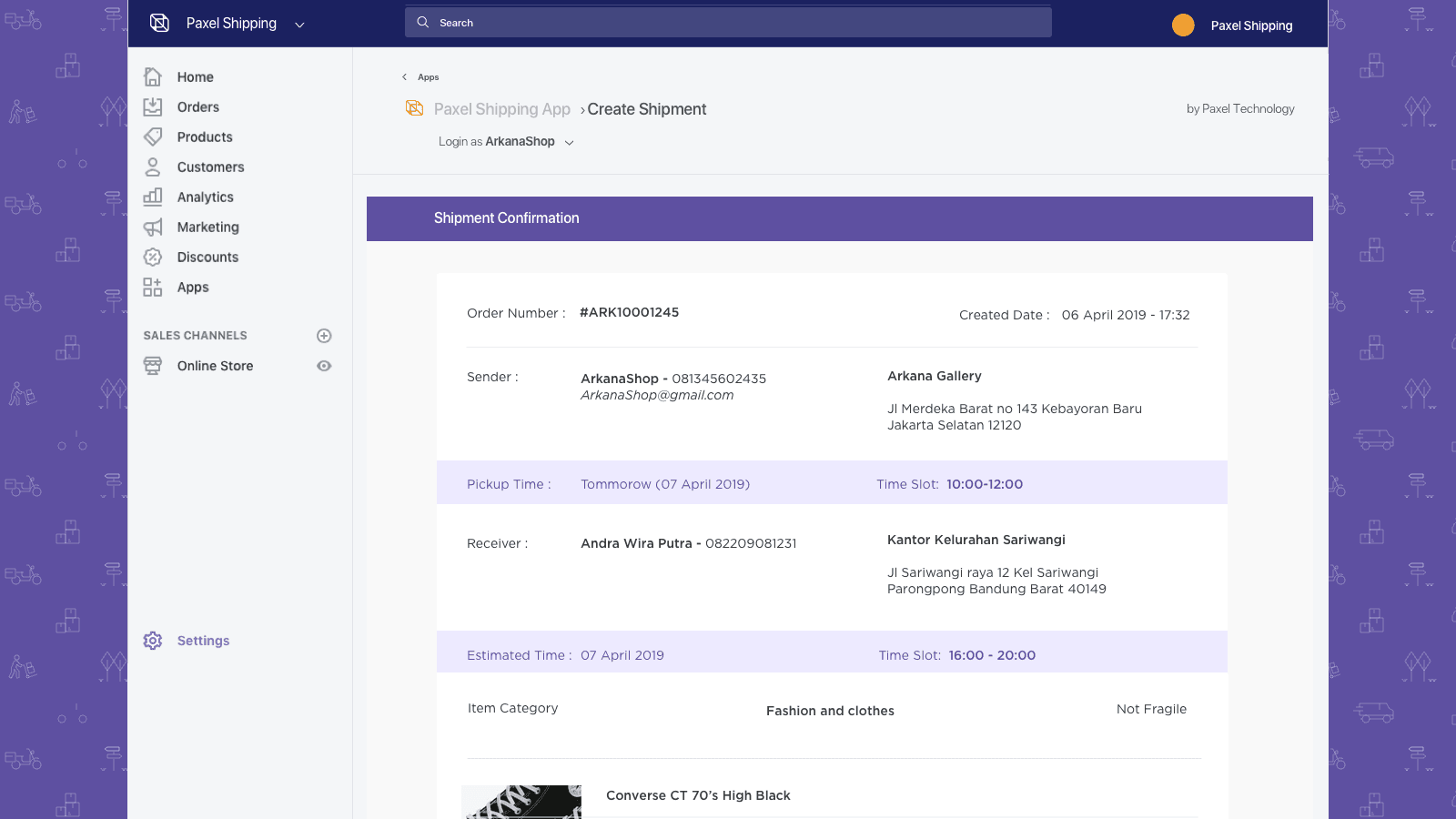Click into the Search field
The width and height of the screenshot is (1456, 819).
click(x=728, y=23)
